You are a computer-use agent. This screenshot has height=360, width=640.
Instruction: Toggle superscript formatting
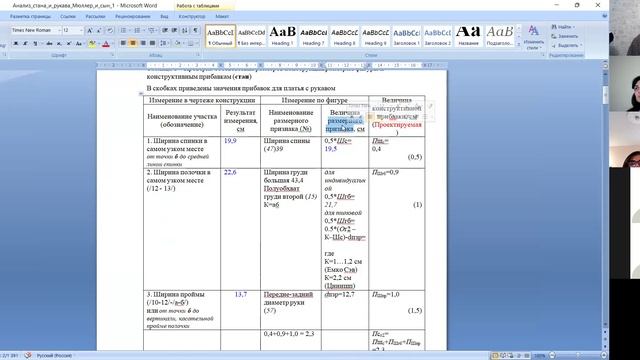(x=69, y=43)
